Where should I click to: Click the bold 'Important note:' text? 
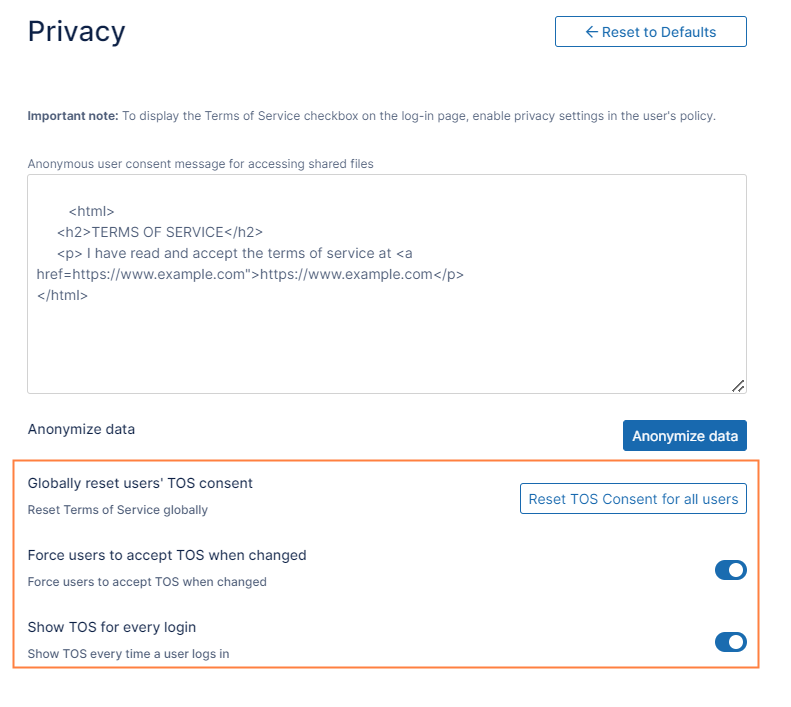tap(73, 116)
